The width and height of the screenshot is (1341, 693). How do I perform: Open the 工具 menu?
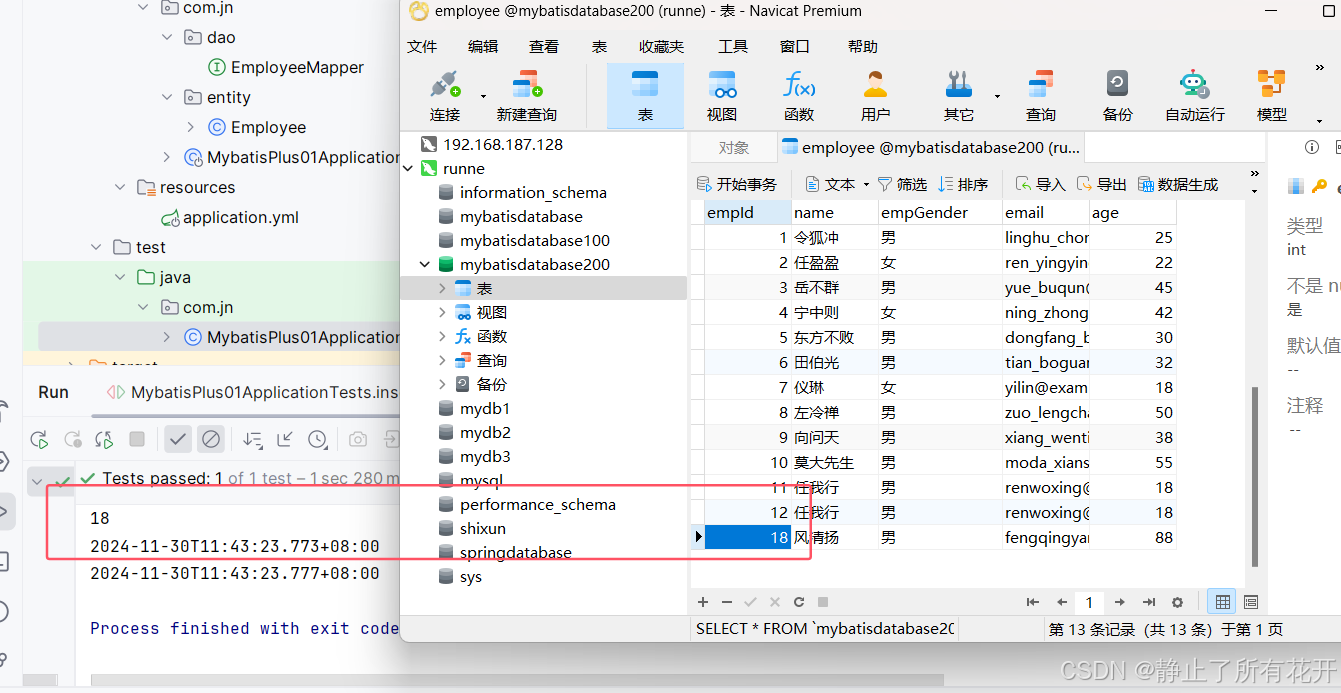(x=733, y=46)
